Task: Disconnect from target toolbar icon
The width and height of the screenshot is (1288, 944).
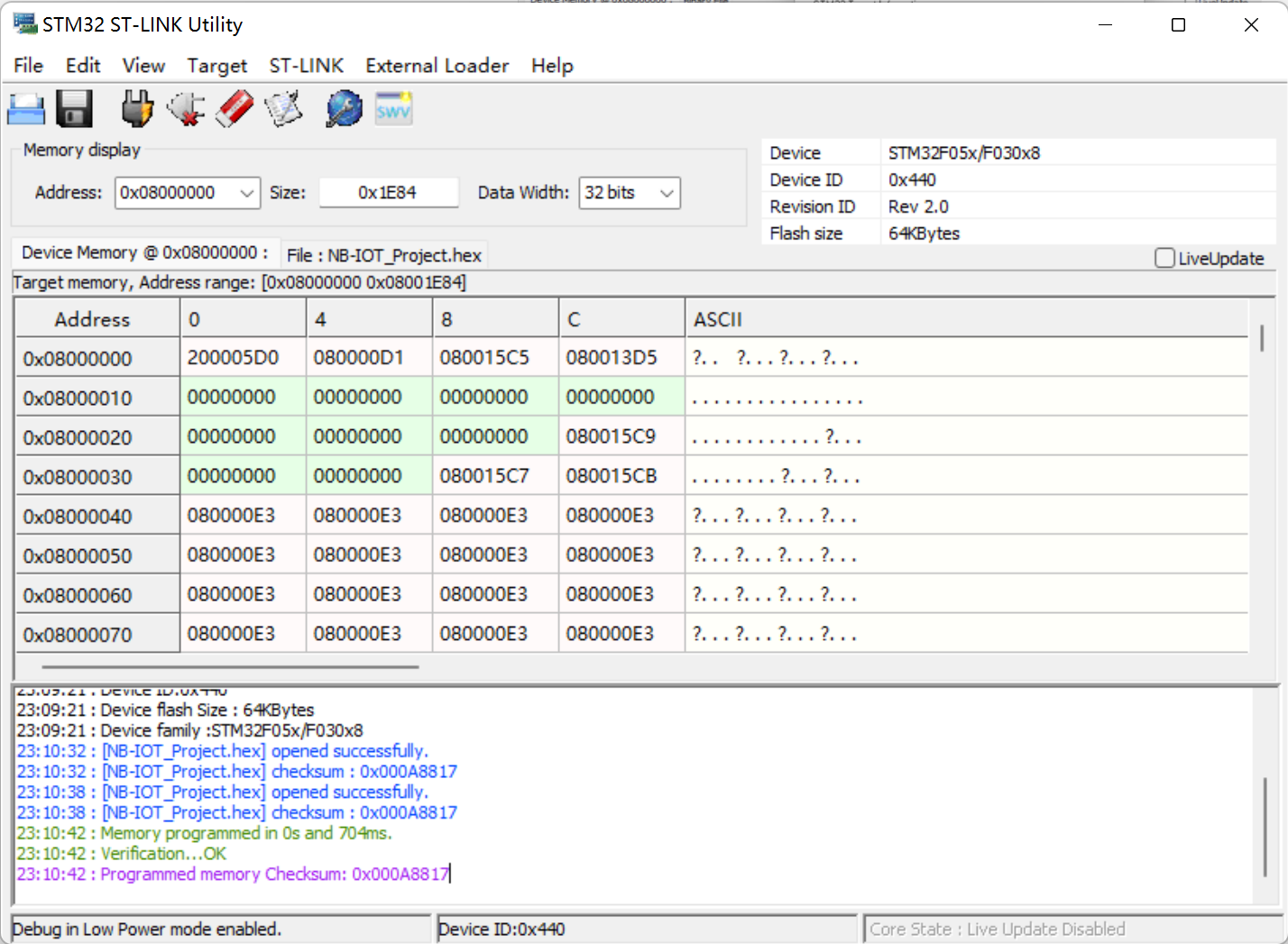Action: coord(186,110)
